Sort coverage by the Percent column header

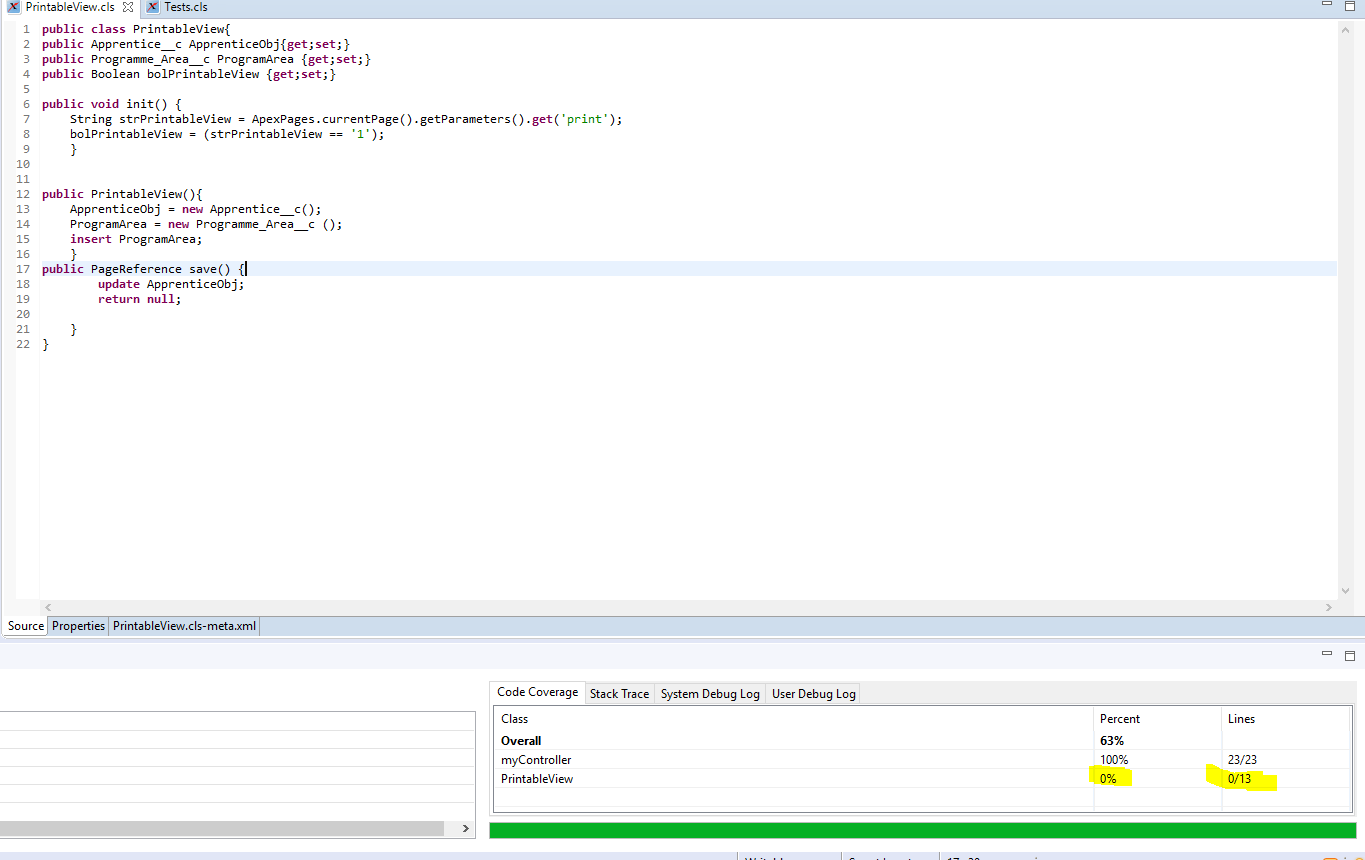click(x=1158, y=719)
